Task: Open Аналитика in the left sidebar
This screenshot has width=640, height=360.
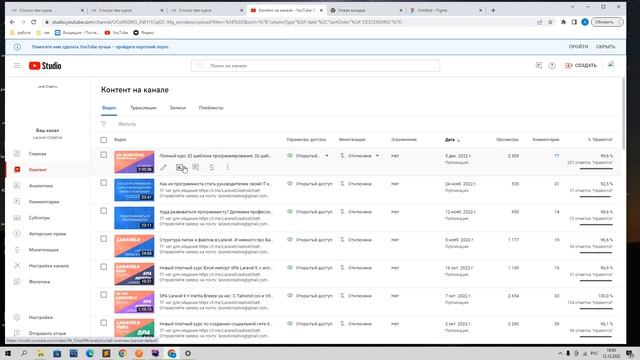Action: 40,186
